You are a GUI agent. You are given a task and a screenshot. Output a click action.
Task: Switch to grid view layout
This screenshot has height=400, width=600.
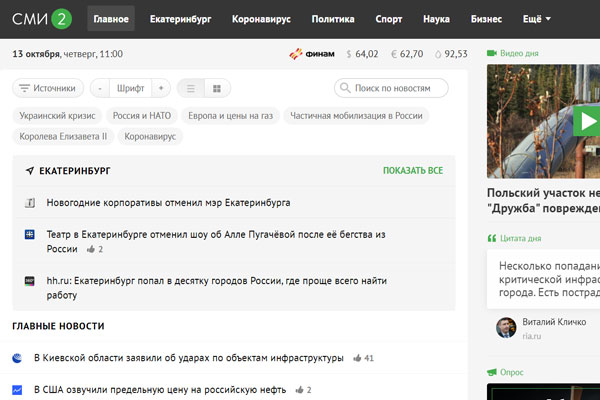[217, 88]
